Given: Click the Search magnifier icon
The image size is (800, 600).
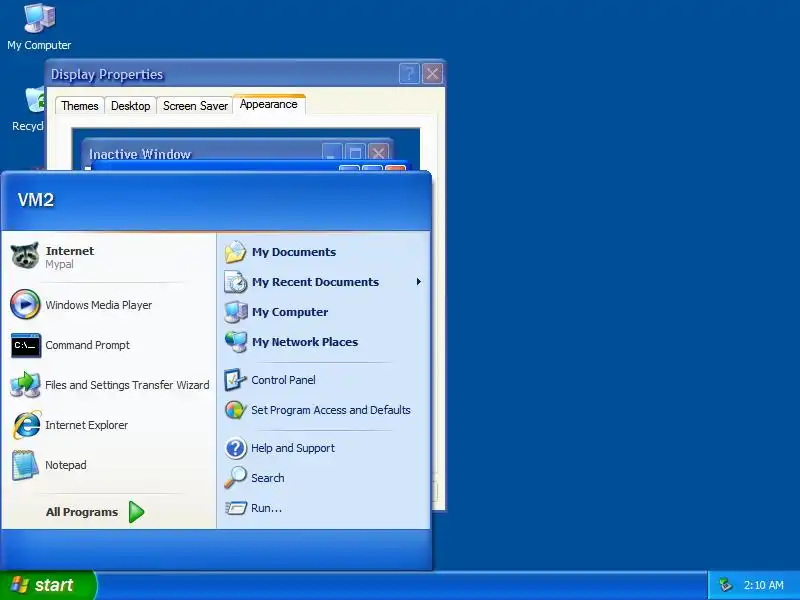Looking at the screenshot, I should point(235,478).
